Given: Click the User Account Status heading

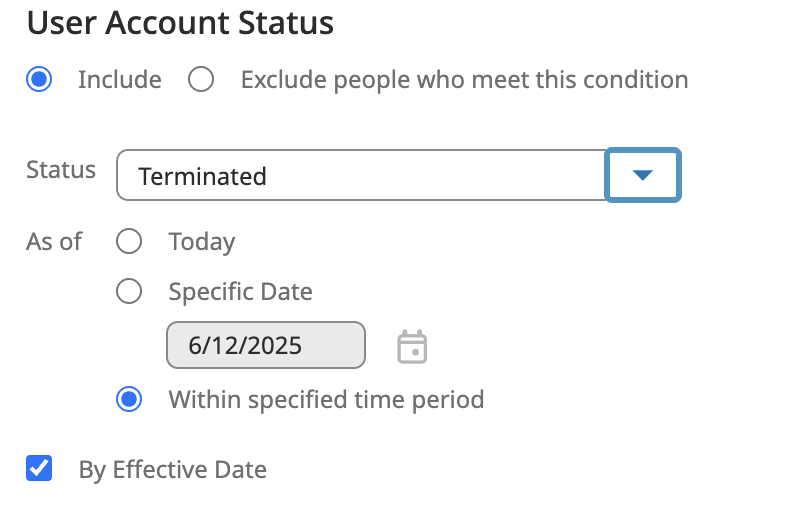Looking at the screenshot, I should pyautogui.click(x=180, y=22).
